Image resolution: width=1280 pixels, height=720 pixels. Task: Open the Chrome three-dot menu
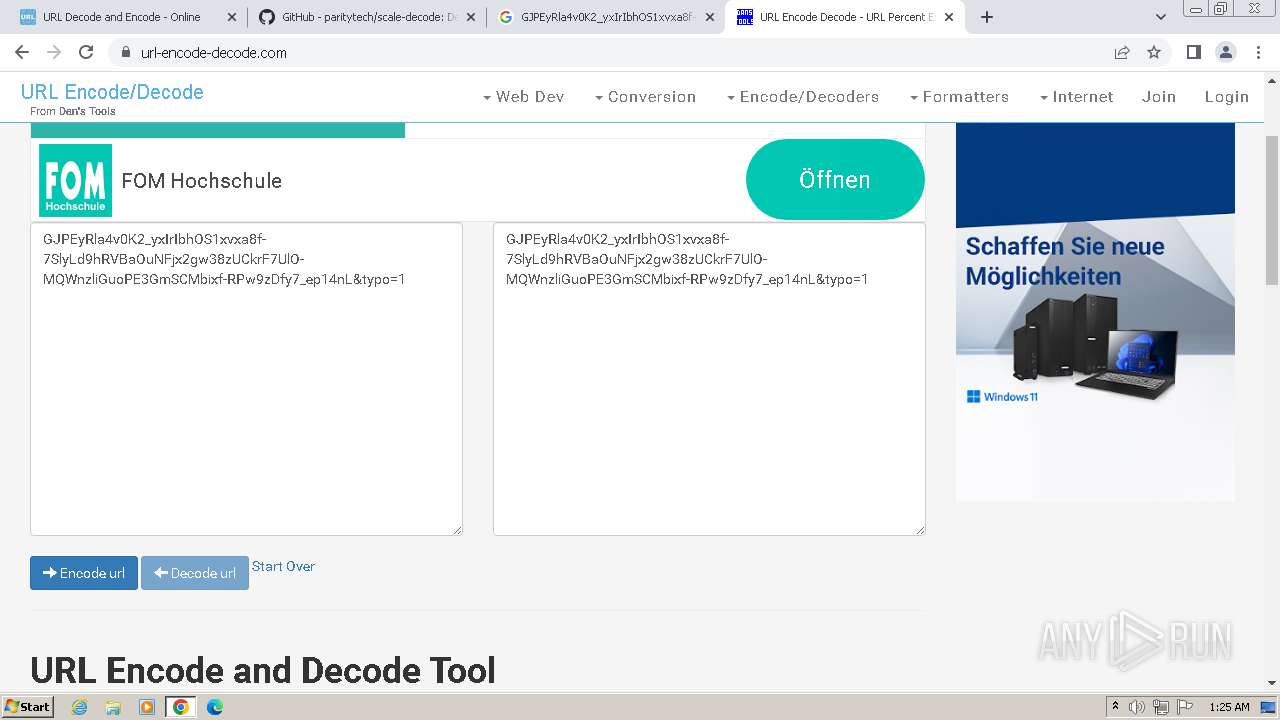coord(1257,52)
